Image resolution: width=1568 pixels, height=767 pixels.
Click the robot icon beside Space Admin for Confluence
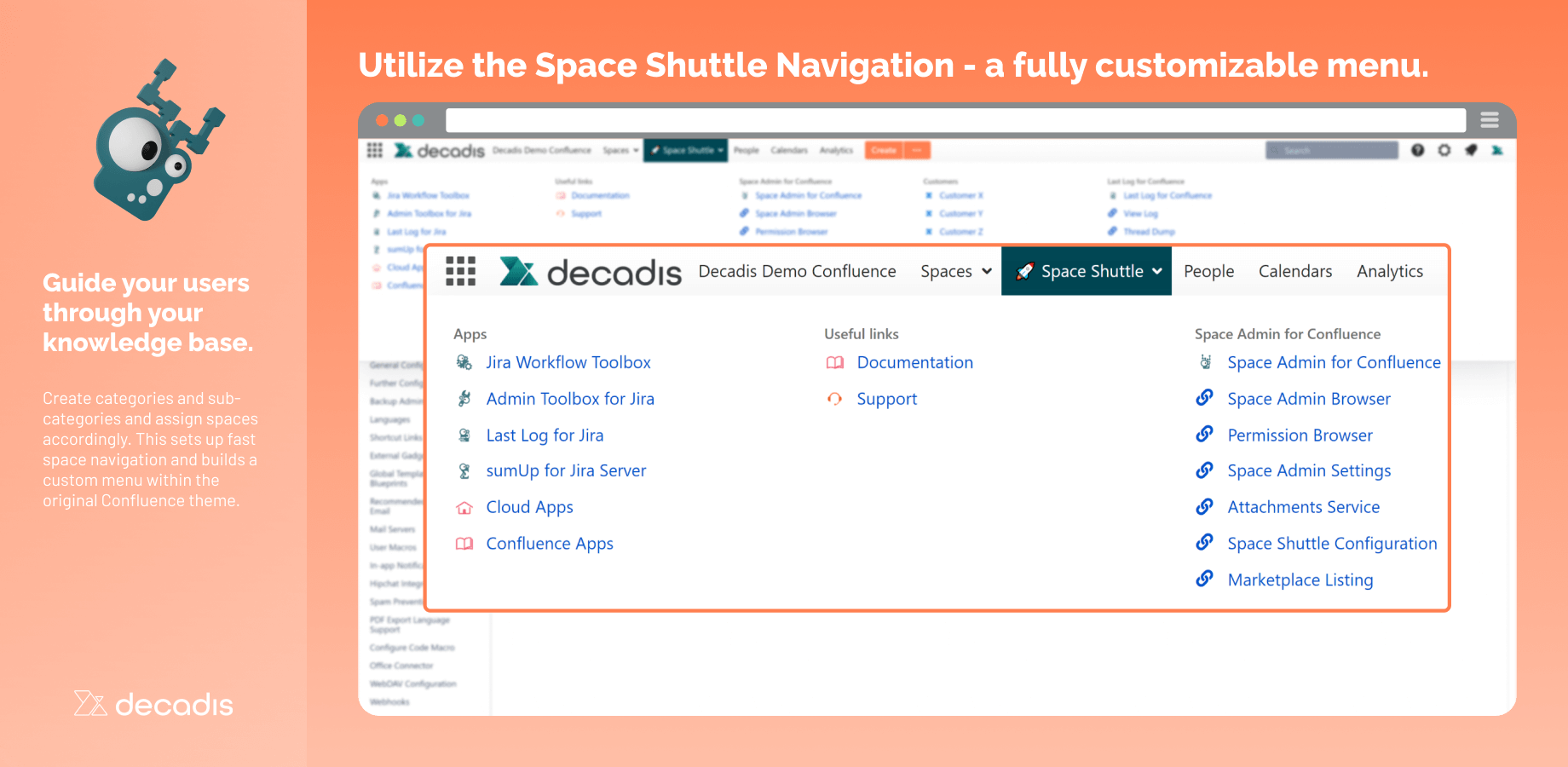pyautogui.click(x=1206, y=362)
